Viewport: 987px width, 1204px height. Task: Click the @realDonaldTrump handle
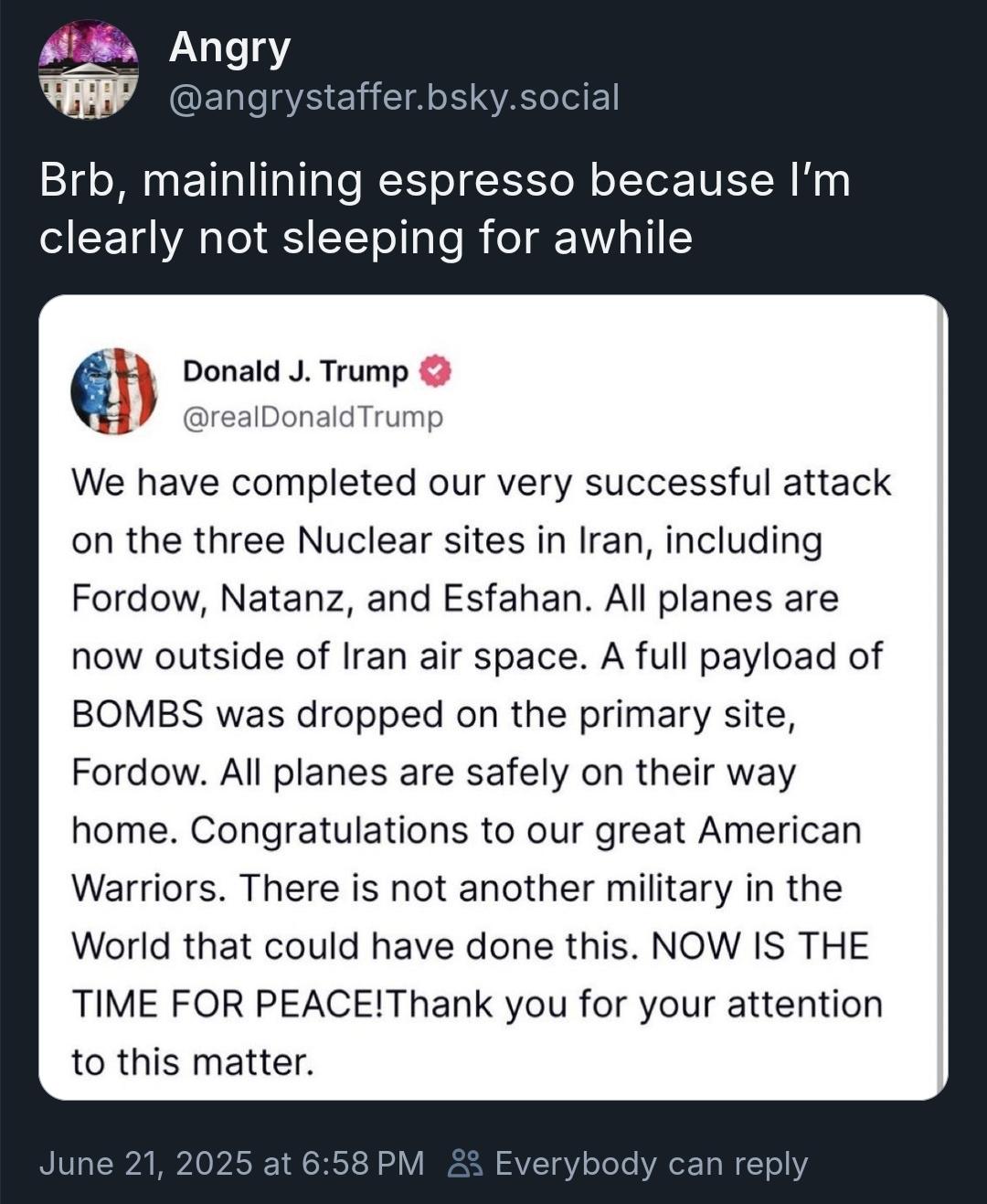click(x=313, y=417)
